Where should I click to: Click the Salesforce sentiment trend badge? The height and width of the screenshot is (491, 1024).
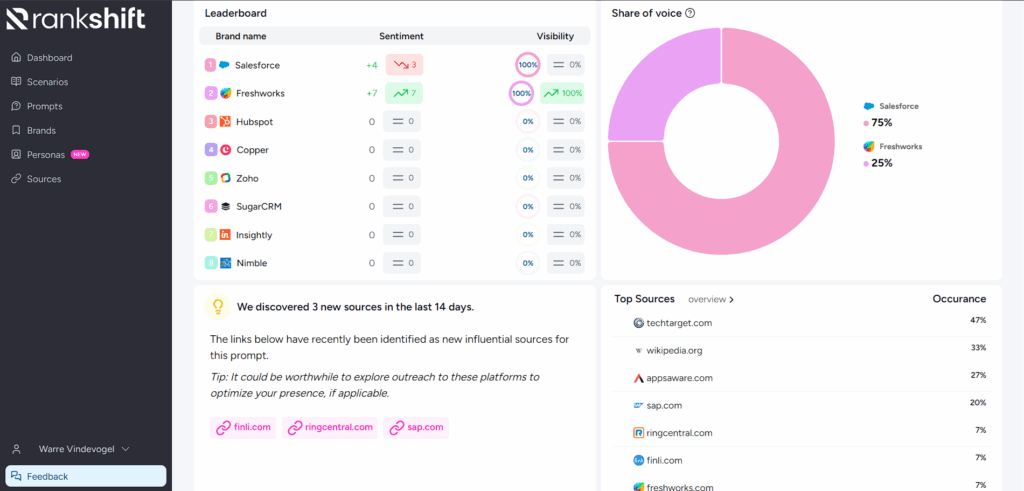[x=404, y=65]
